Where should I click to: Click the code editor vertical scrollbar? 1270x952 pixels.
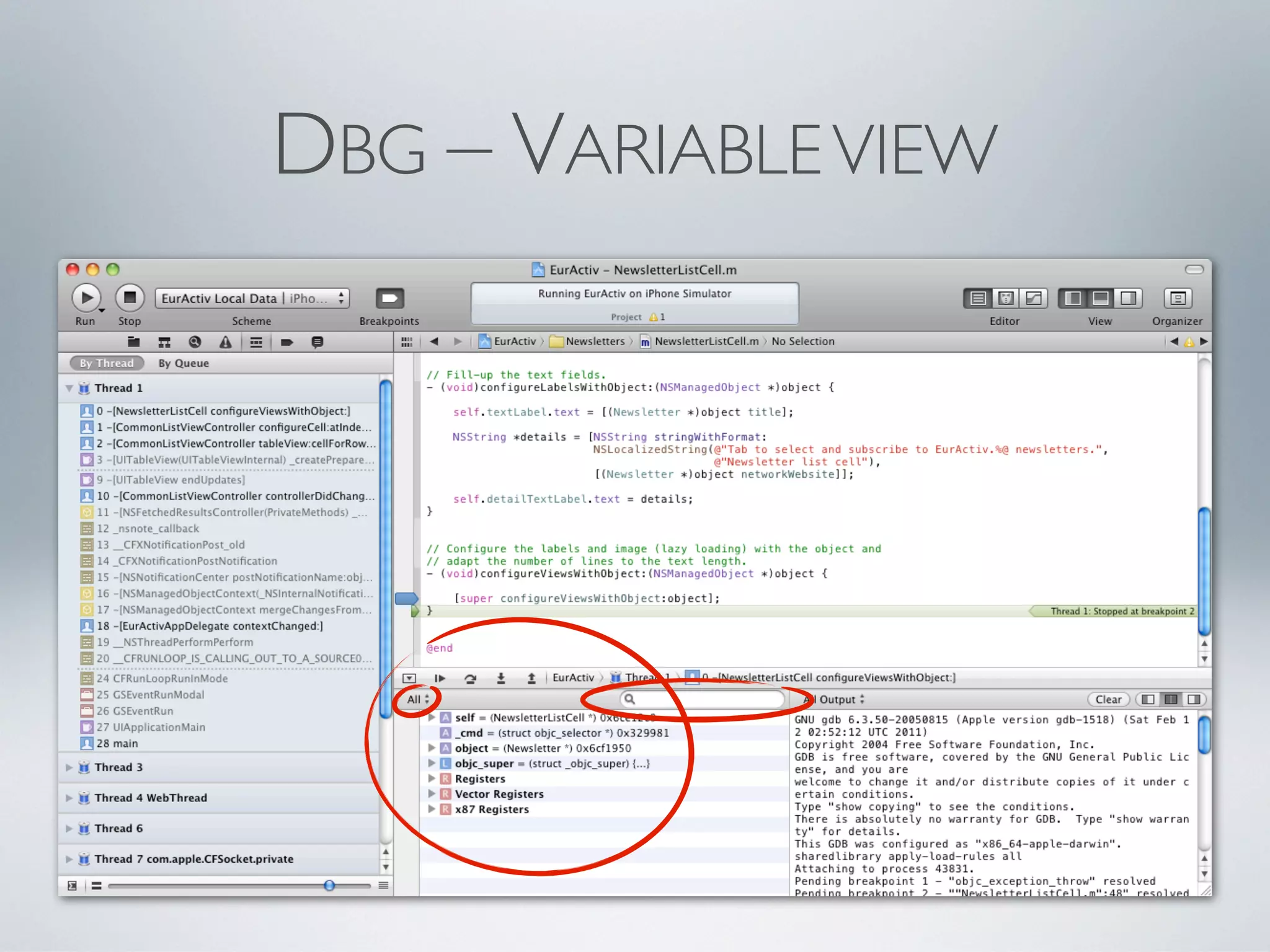point(1204,570)
